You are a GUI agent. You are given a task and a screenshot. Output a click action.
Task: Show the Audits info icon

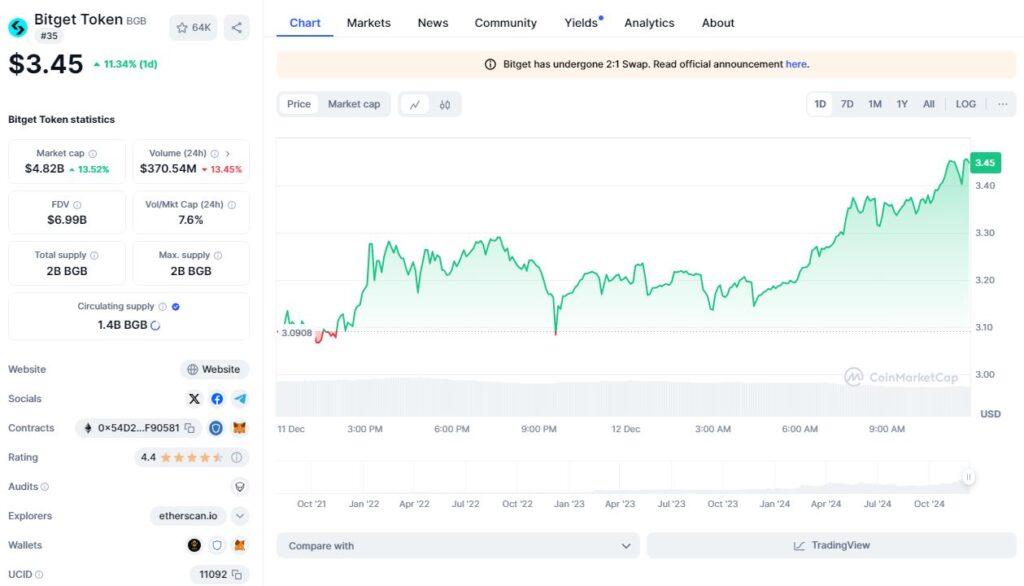(44, 487)
